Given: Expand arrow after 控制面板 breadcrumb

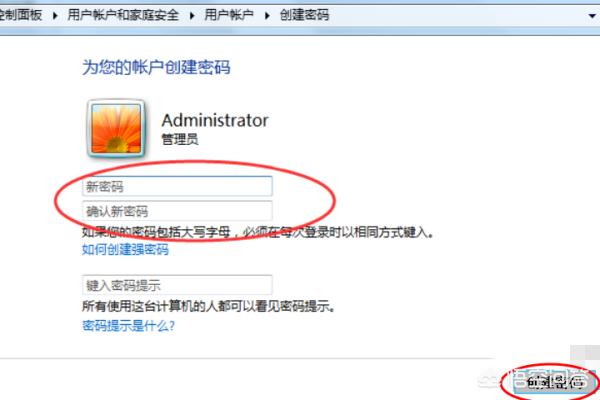Looking at the screenshot, I should coord(55,16).
